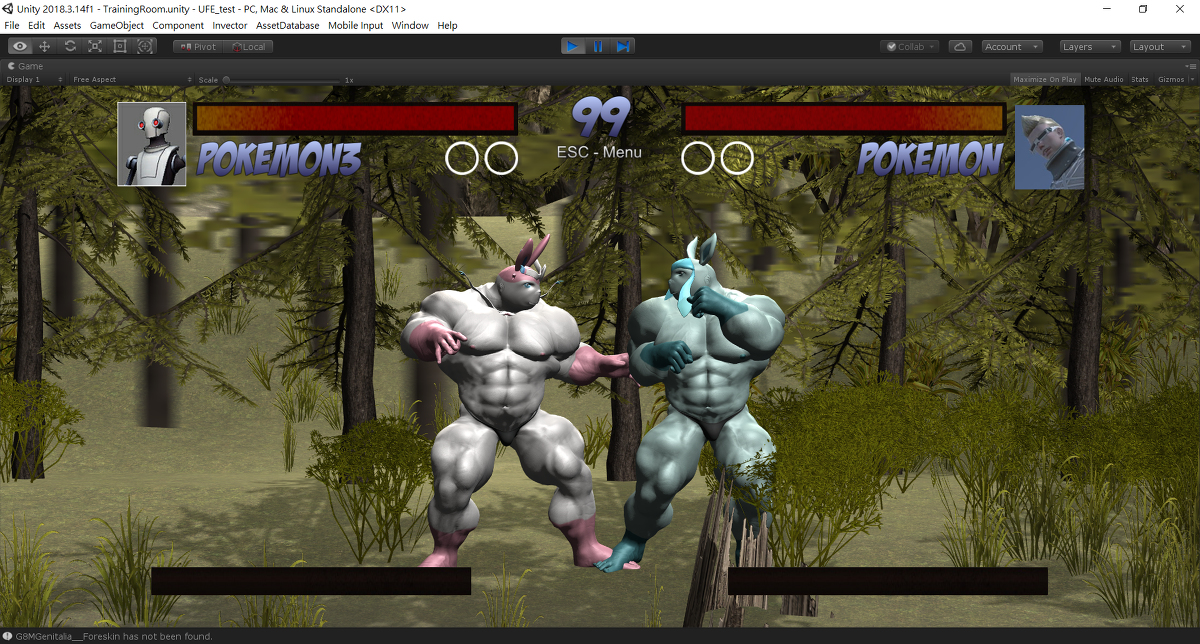Pause the running game
Screen dimensions: 1200x644
[598, 46]
